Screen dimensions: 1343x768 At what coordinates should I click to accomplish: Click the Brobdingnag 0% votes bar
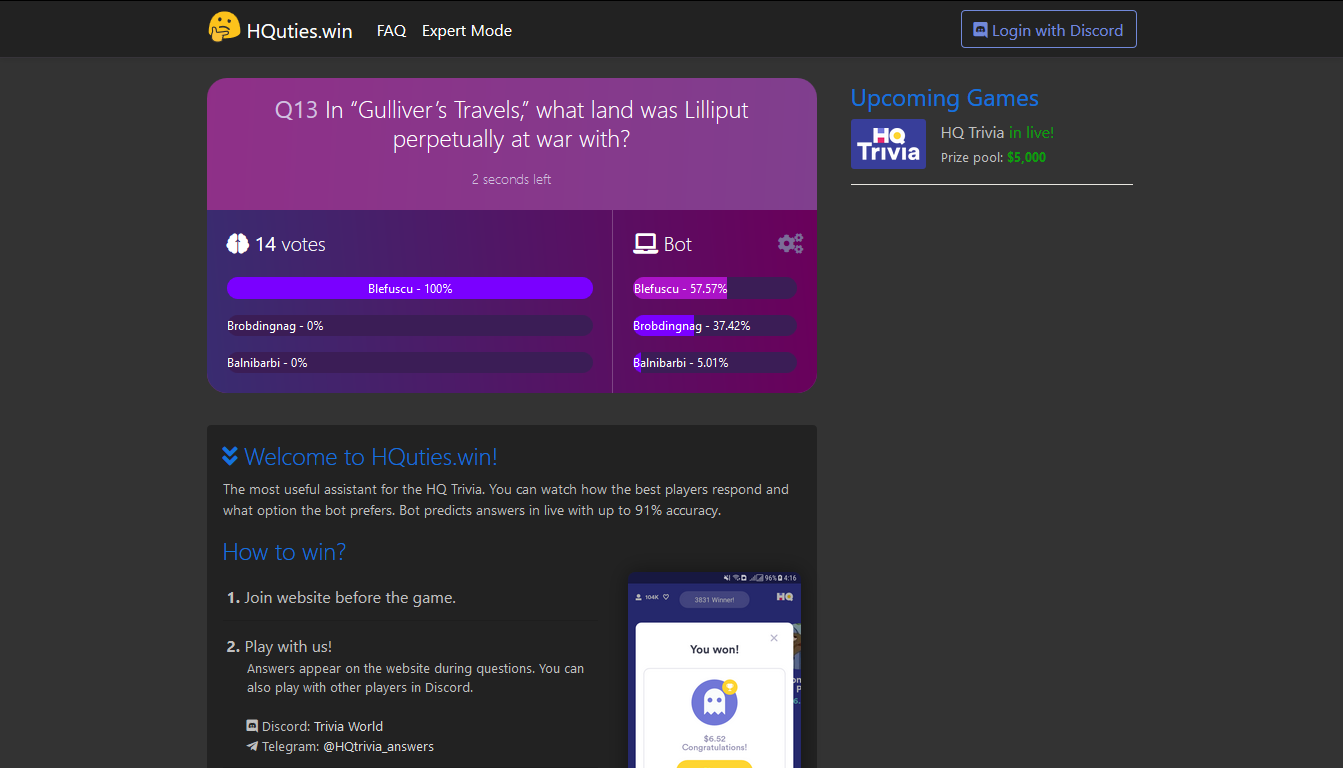(x=410, y=326)
